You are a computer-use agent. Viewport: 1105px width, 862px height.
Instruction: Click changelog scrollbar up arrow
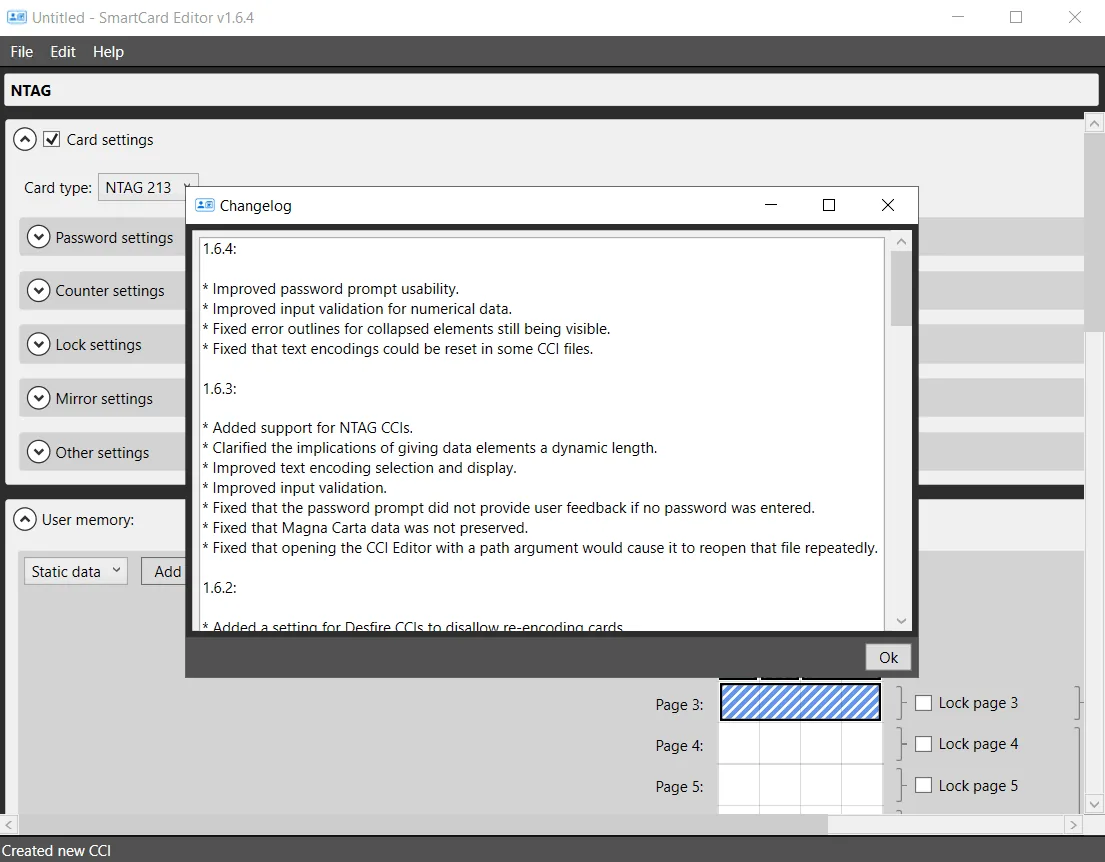[x=901, y=242]
